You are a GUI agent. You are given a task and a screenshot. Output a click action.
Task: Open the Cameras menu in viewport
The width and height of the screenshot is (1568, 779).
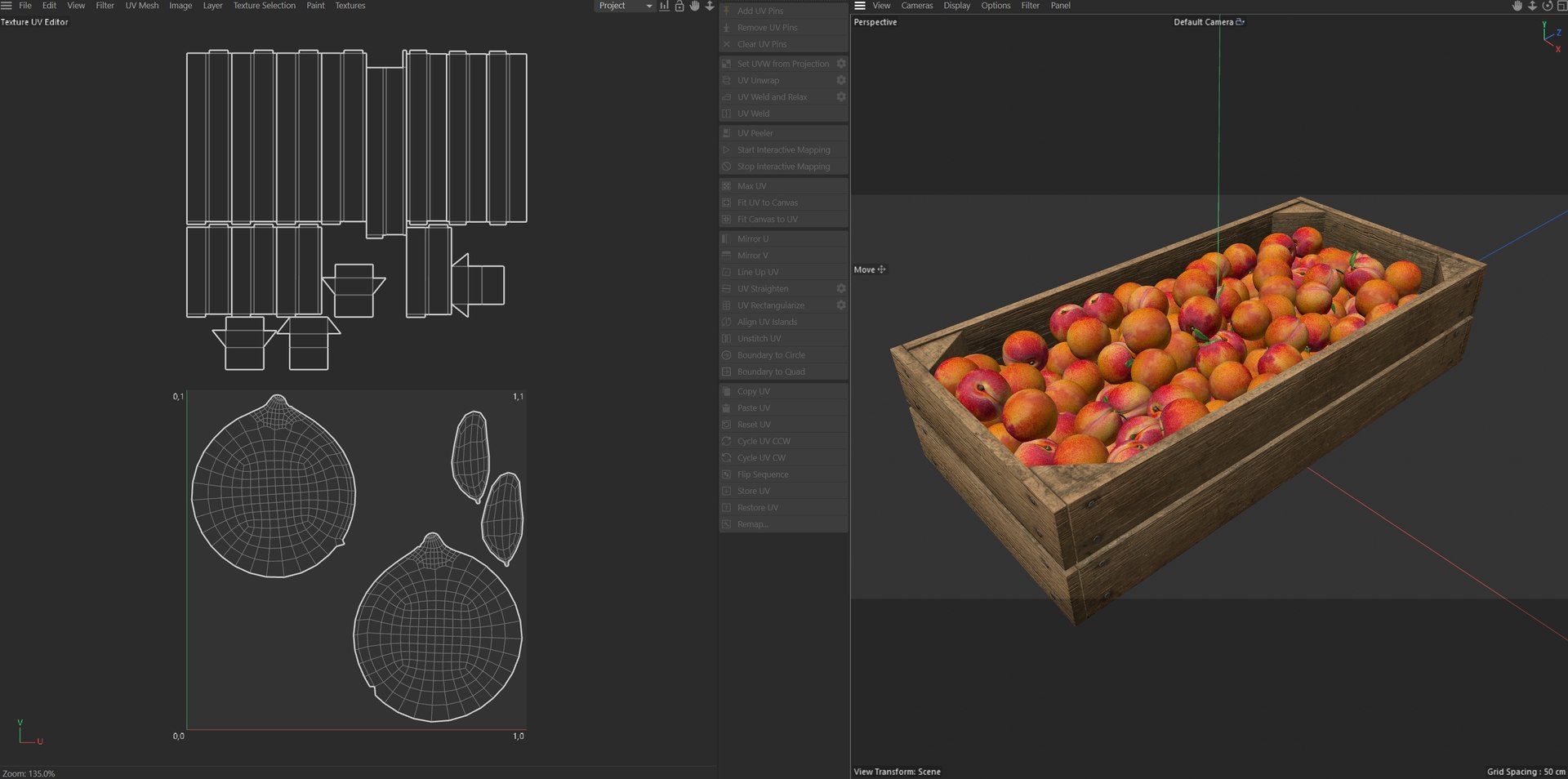pos(917,6)
